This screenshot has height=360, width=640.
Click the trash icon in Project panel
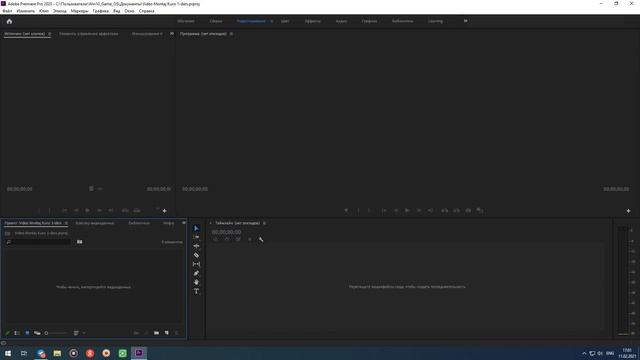click(x=177, y=333)
